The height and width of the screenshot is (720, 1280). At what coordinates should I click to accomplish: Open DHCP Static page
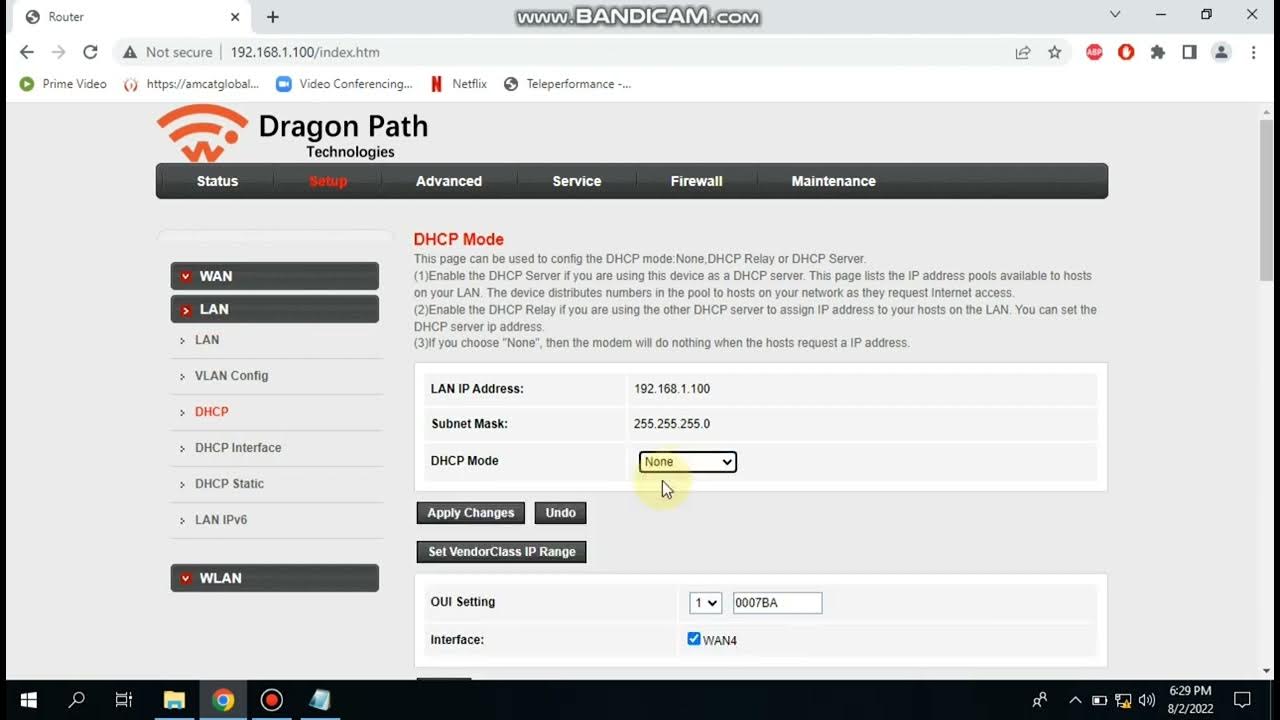coord(229,484)
